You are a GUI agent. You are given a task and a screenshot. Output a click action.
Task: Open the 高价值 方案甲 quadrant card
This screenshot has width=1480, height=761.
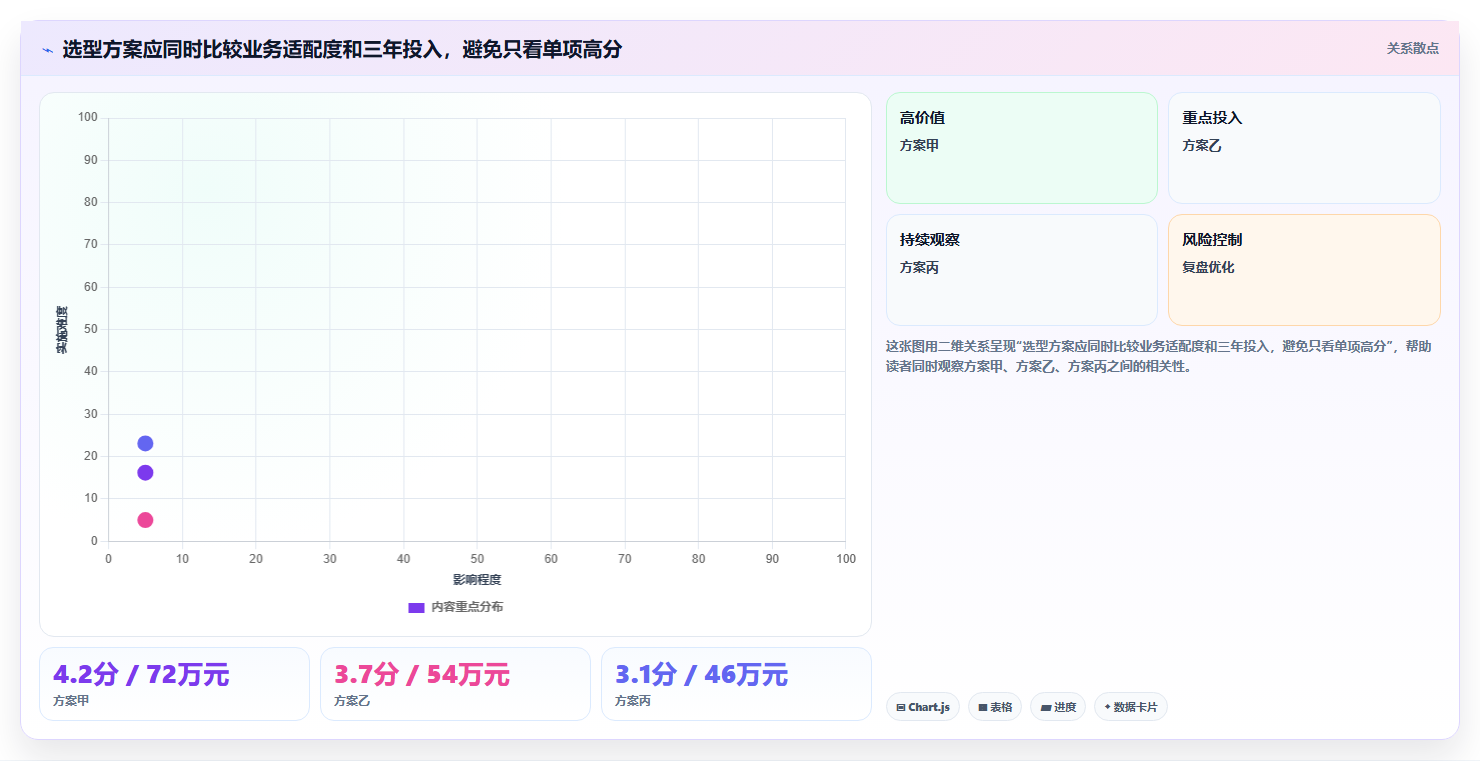point(1021,148)
